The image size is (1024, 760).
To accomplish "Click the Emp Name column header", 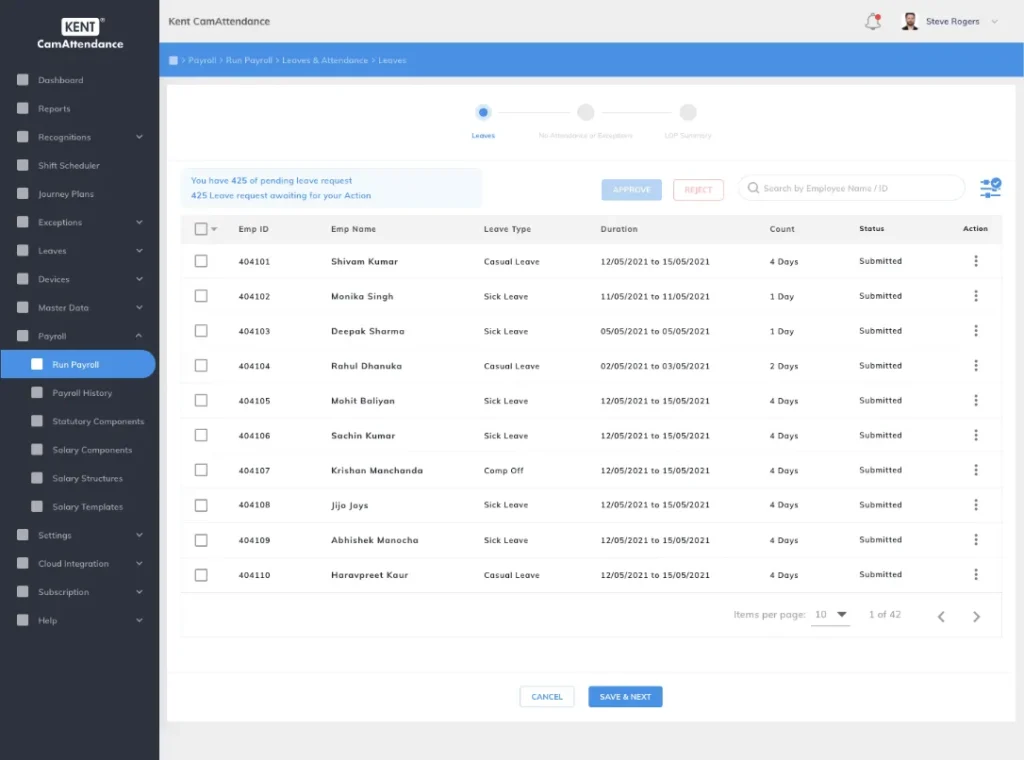I will coord(353,229).
